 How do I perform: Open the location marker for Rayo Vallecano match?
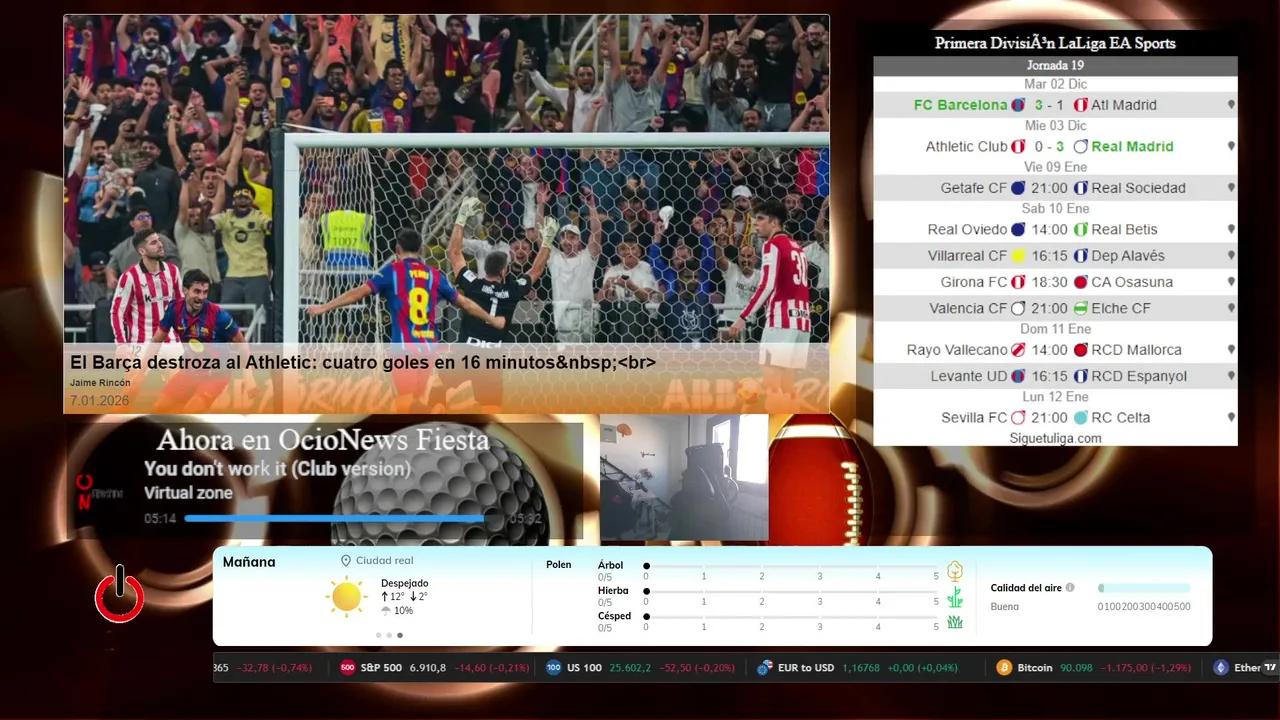tap(1231, 350)
